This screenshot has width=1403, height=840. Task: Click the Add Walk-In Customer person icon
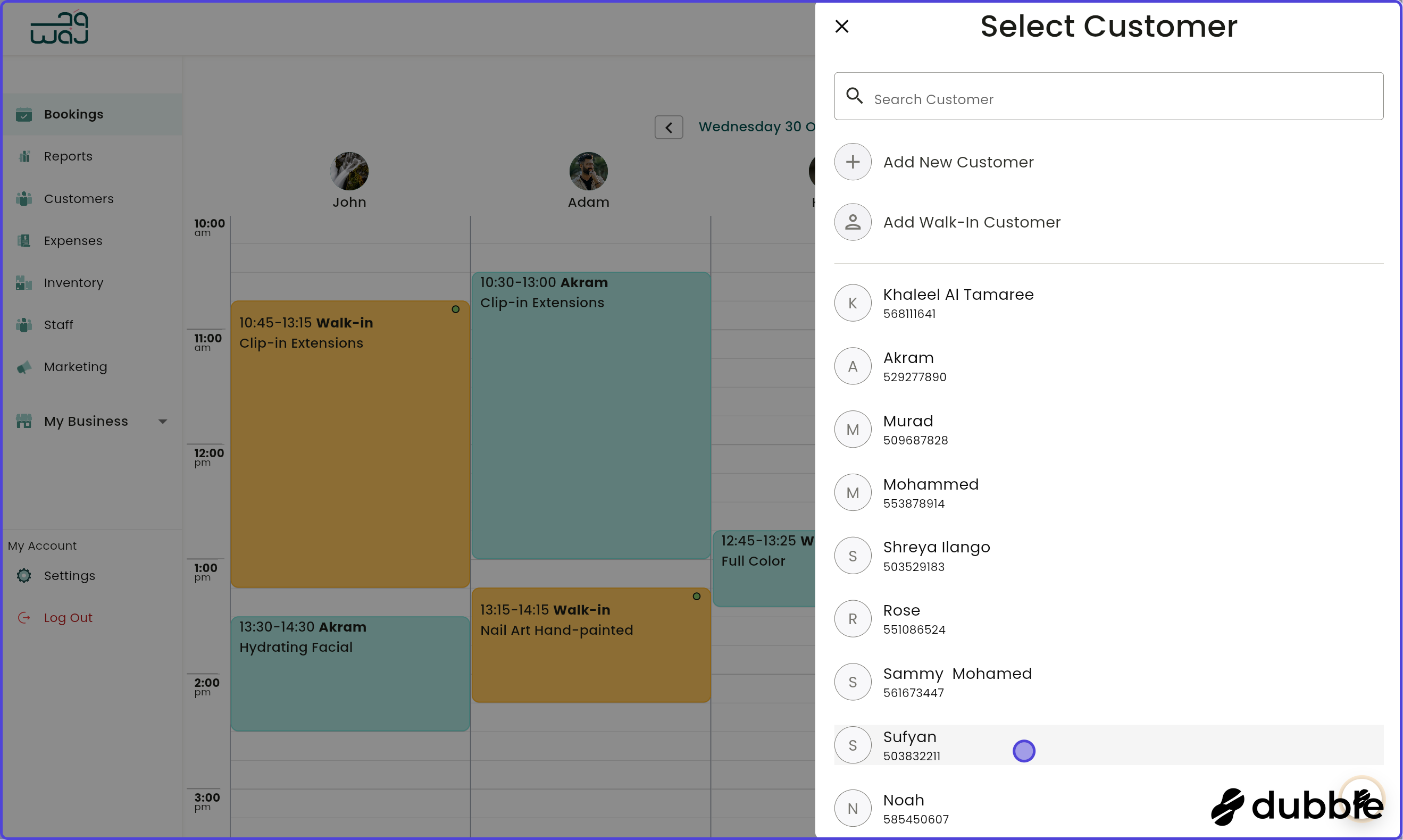pyautogui.click(x=853, y=222)
